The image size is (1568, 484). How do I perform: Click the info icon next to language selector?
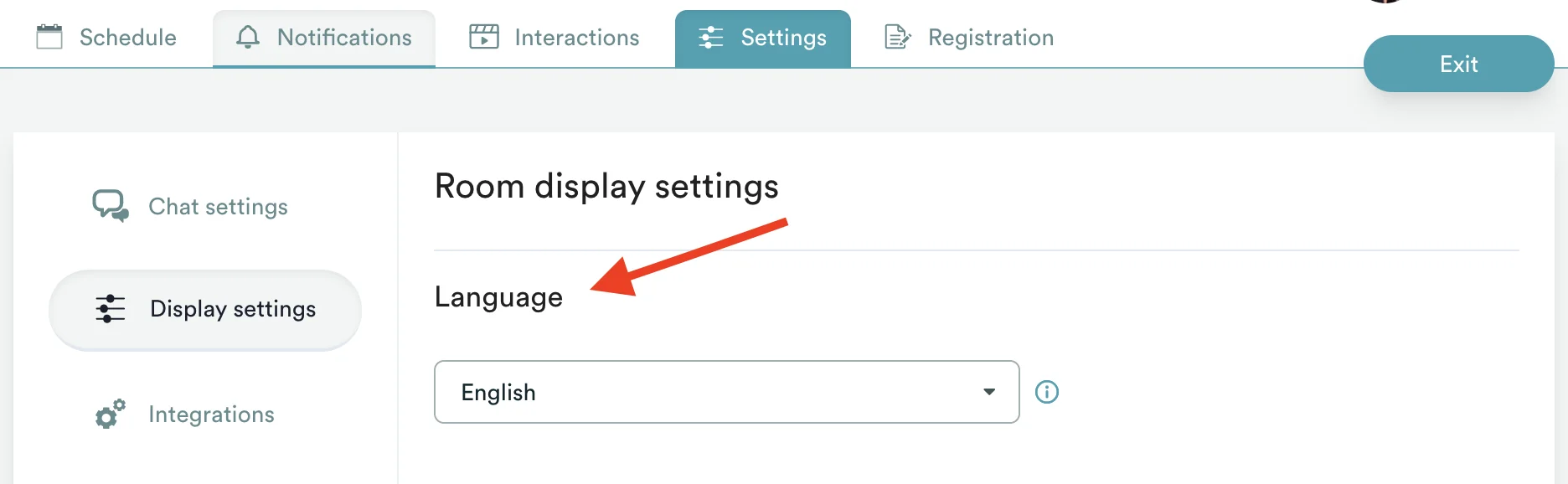click(1047, 391)
